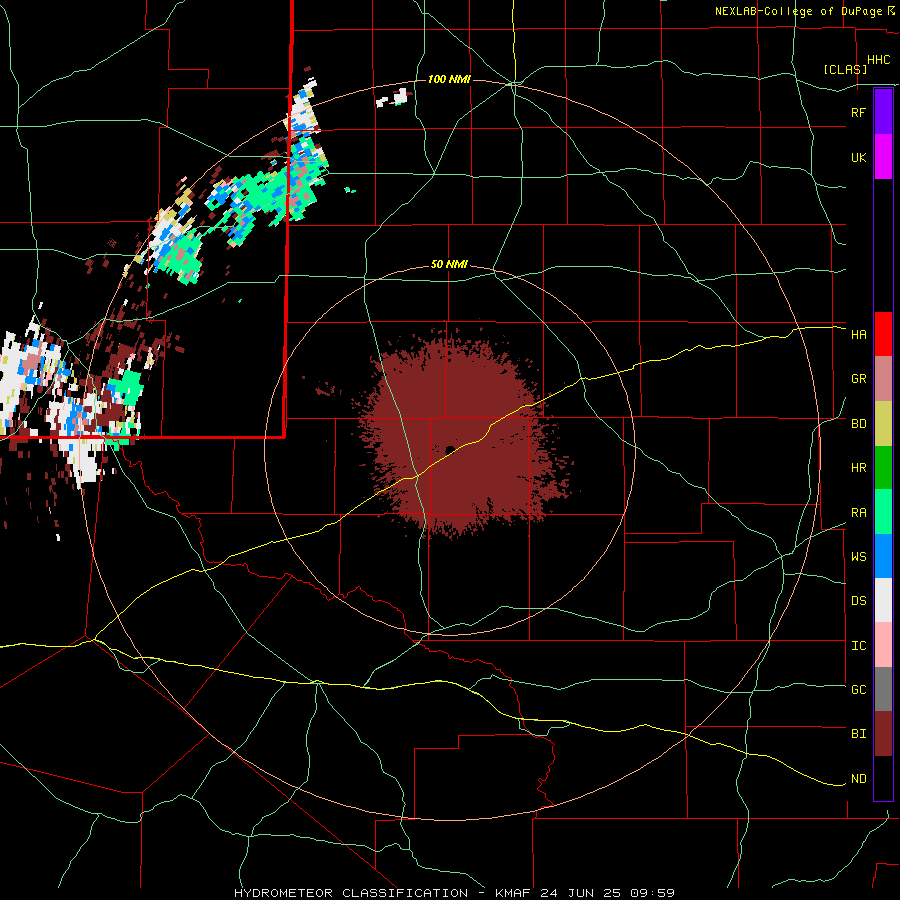Click the DS white legend swatch
Viewport: 900px width, 900px height.
(x=883, y=600)
